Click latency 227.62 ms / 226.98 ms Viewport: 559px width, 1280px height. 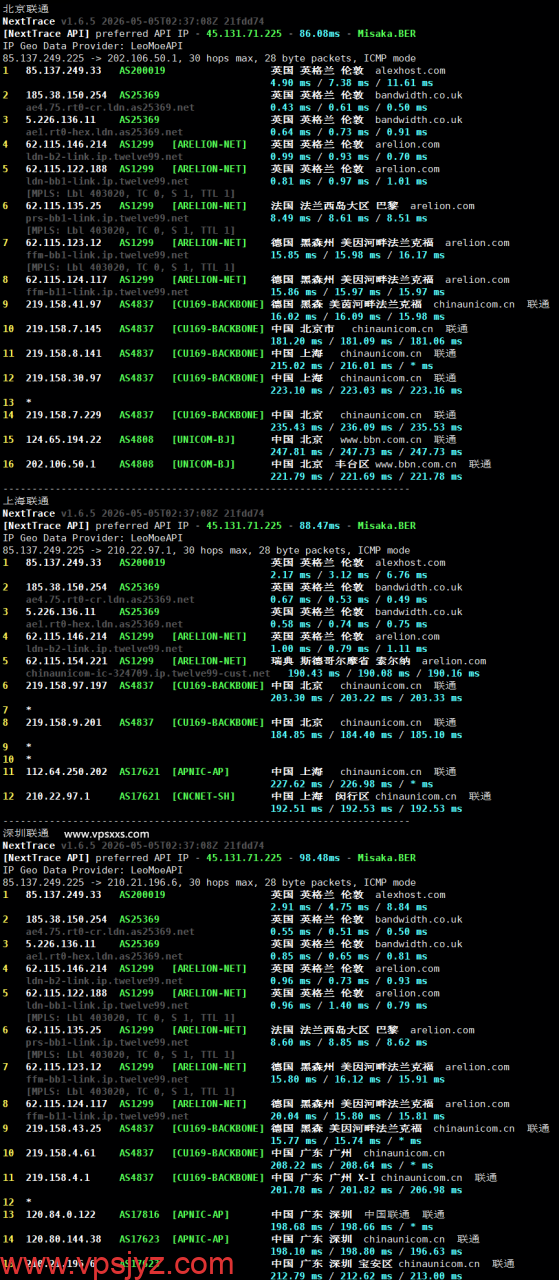[x=332, y=784]
